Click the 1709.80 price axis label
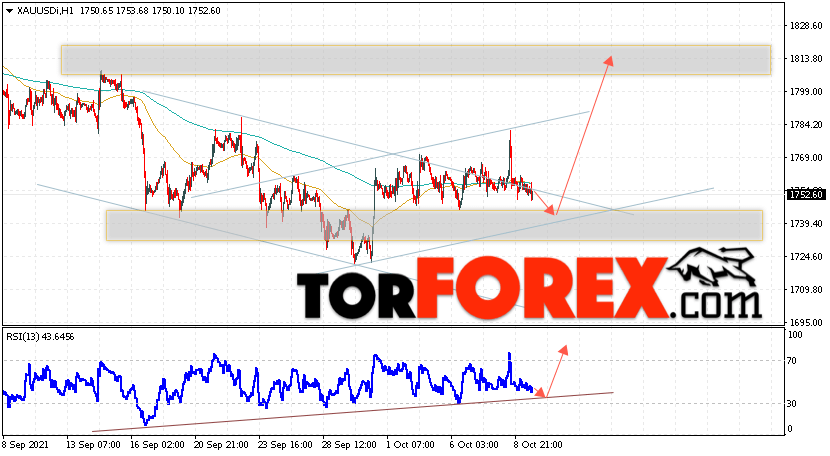The height and width of the screenshot is (456, 830). (x=806, y=289)
